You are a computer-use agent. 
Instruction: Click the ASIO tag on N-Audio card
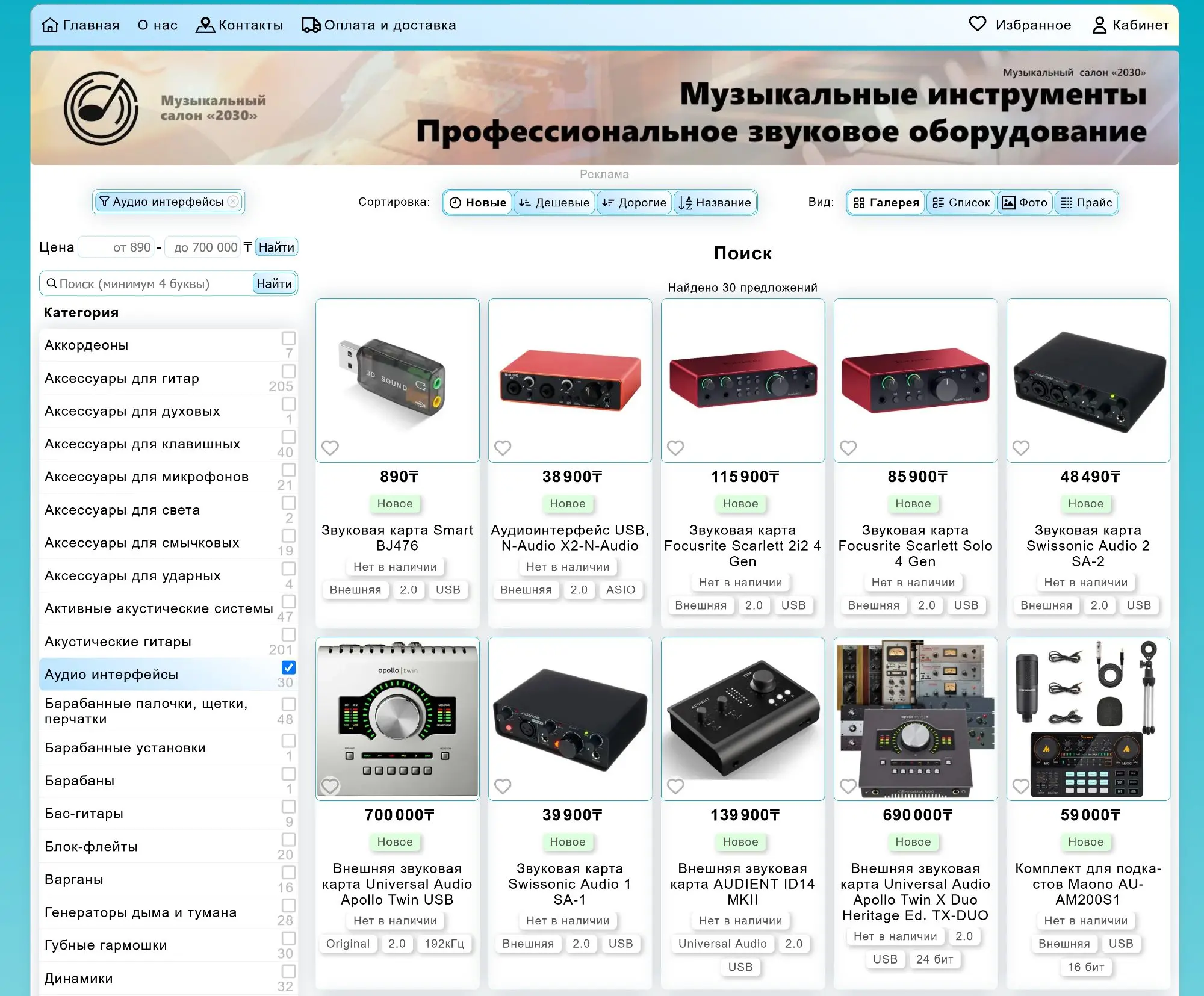(x=621, y=590)
